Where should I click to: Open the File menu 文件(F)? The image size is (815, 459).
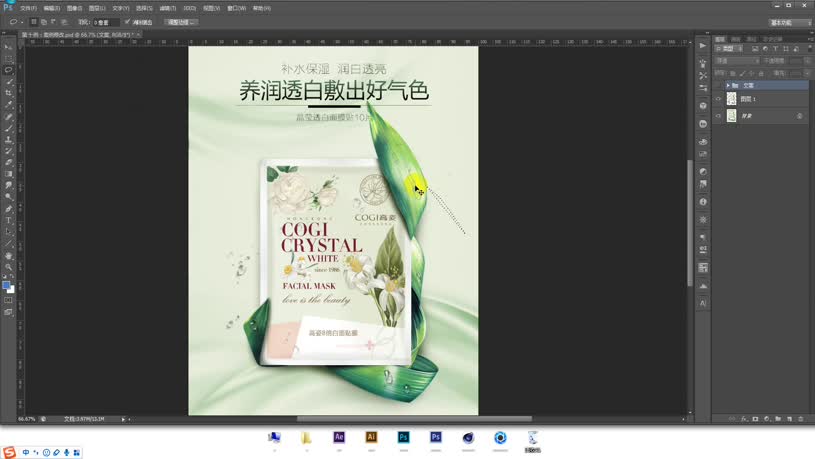pyautogui.click(x=28, y=8)
